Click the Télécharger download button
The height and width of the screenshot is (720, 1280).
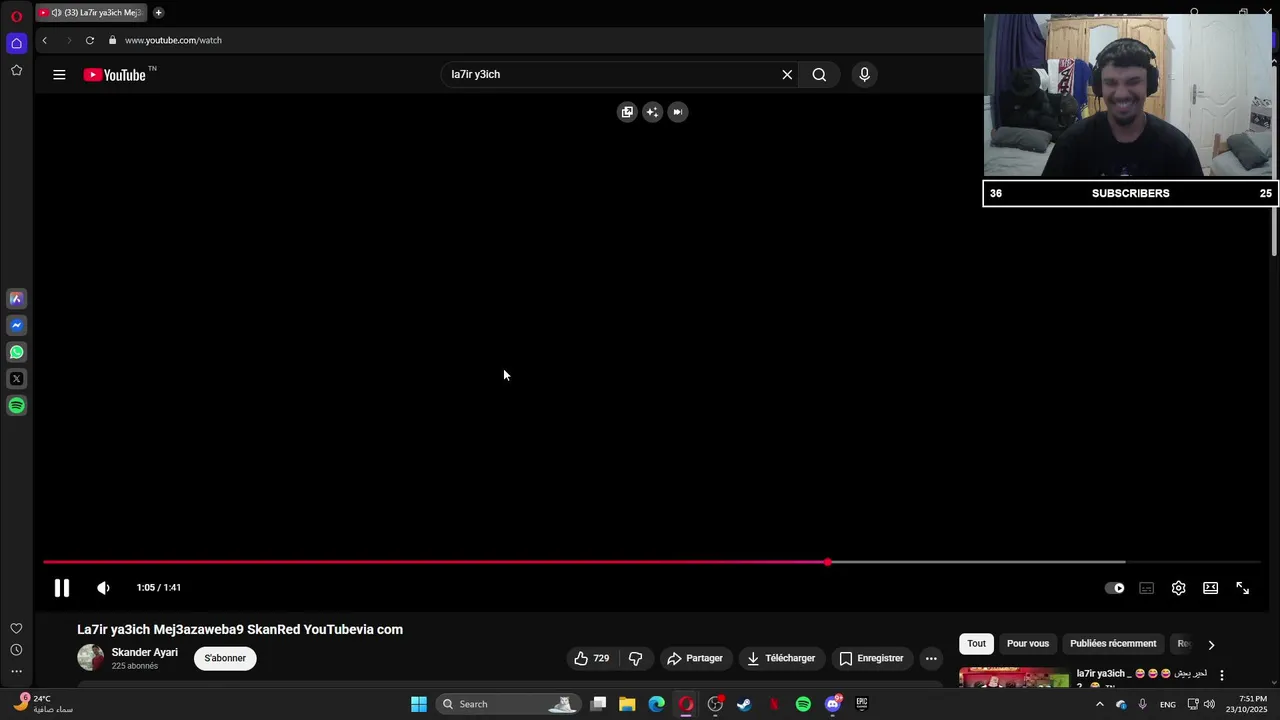coord(781,658)
